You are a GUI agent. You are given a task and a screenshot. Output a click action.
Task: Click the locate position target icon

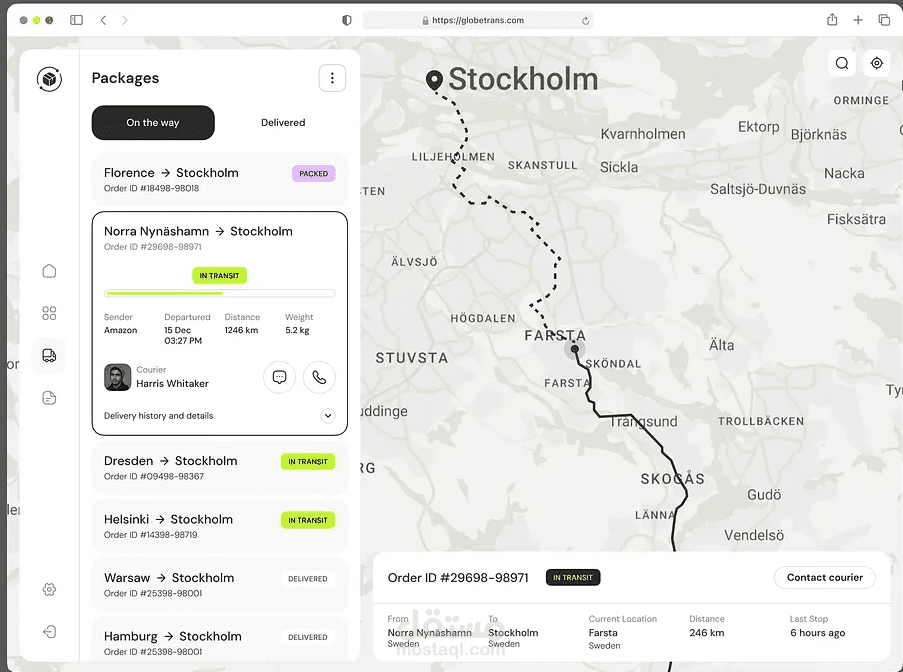(877, 62)
